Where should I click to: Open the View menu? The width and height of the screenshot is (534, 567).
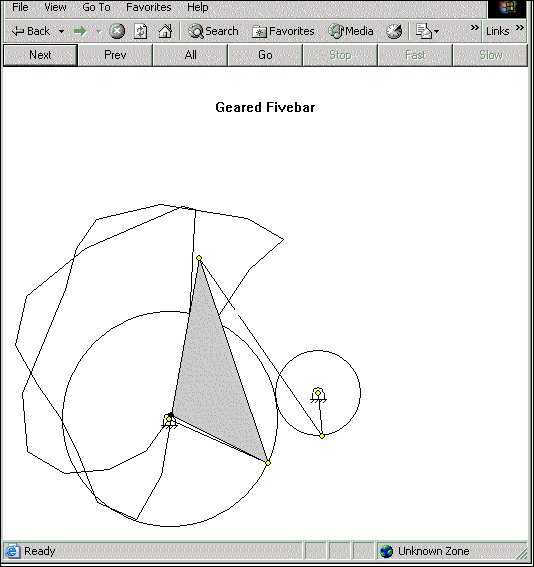[x=55, y=7]
